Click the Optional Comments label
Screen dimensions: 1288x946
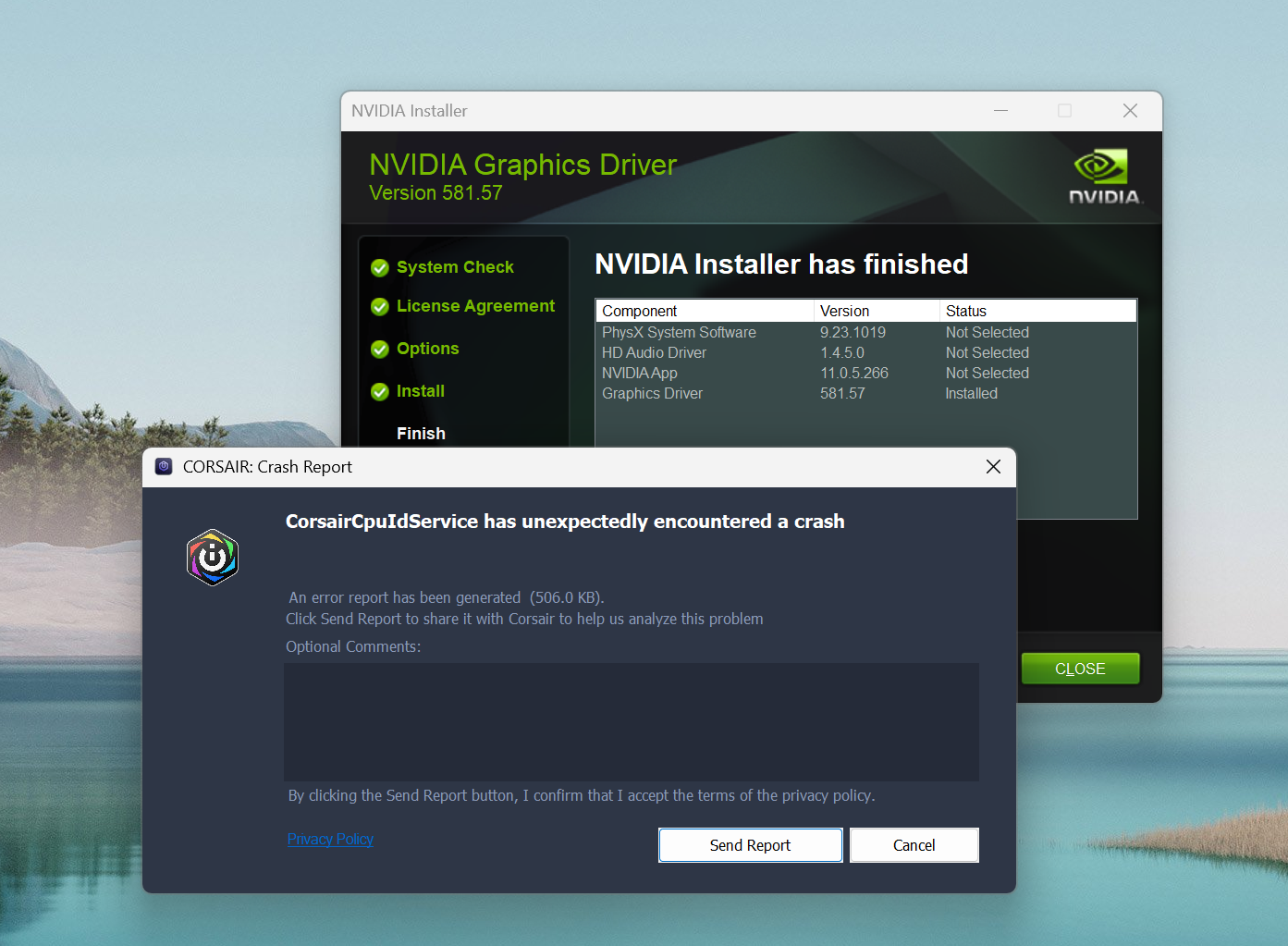click(353, 646)
